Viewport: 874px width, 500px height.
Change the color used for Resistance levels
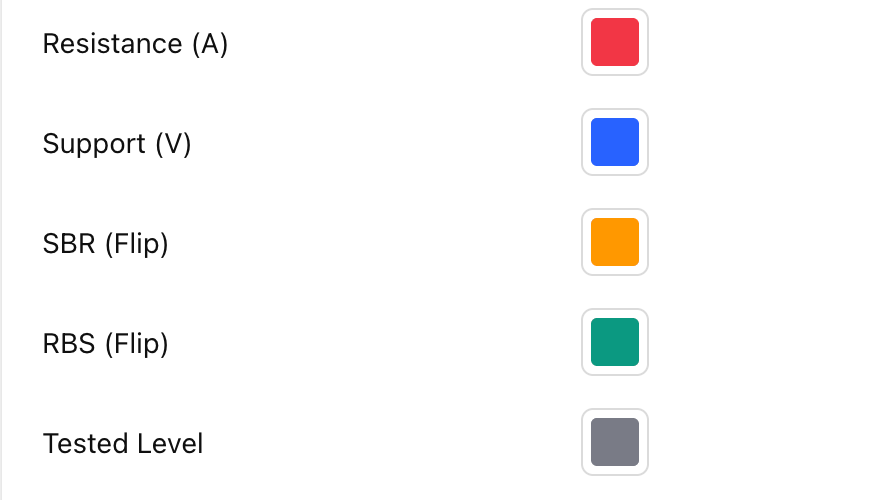(615, 42)
